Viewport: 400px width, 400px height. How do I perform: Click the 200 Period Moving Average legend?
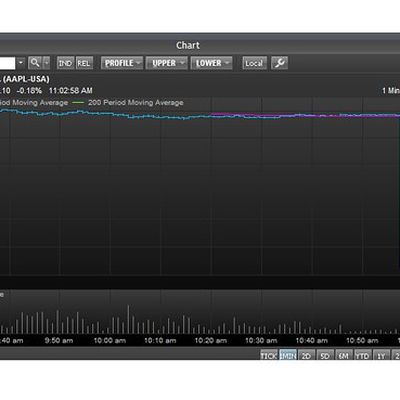click(x=128, y=103)
